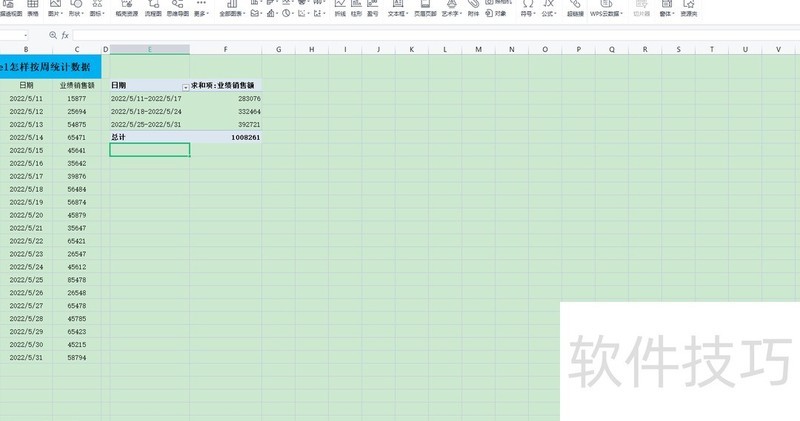The height and width of the screenshot is (421, 800).
Task: Select the date cell 2022/5/11
Action: (x=26, y=98)
